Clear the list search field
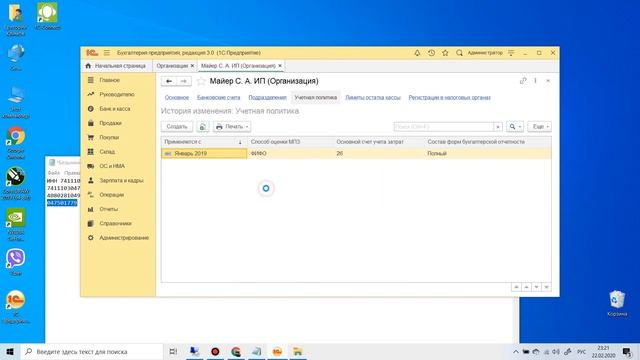The image size is (640, 360). pyautogui.click(x=498, y=127)
